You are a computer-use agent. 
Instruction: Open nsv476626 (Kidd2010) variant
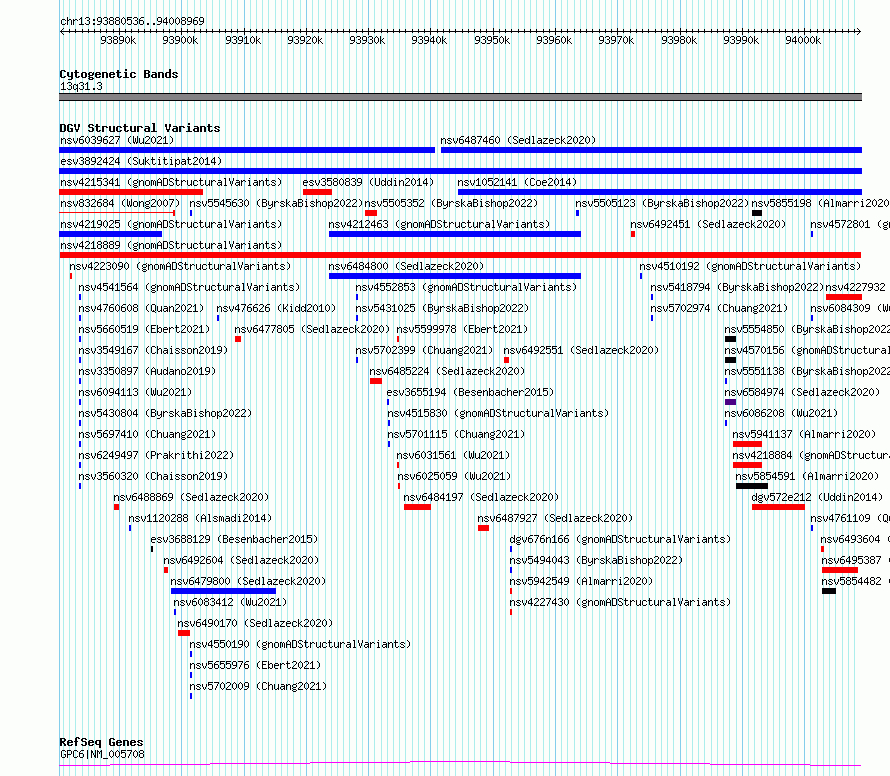[x=276, y=308]
